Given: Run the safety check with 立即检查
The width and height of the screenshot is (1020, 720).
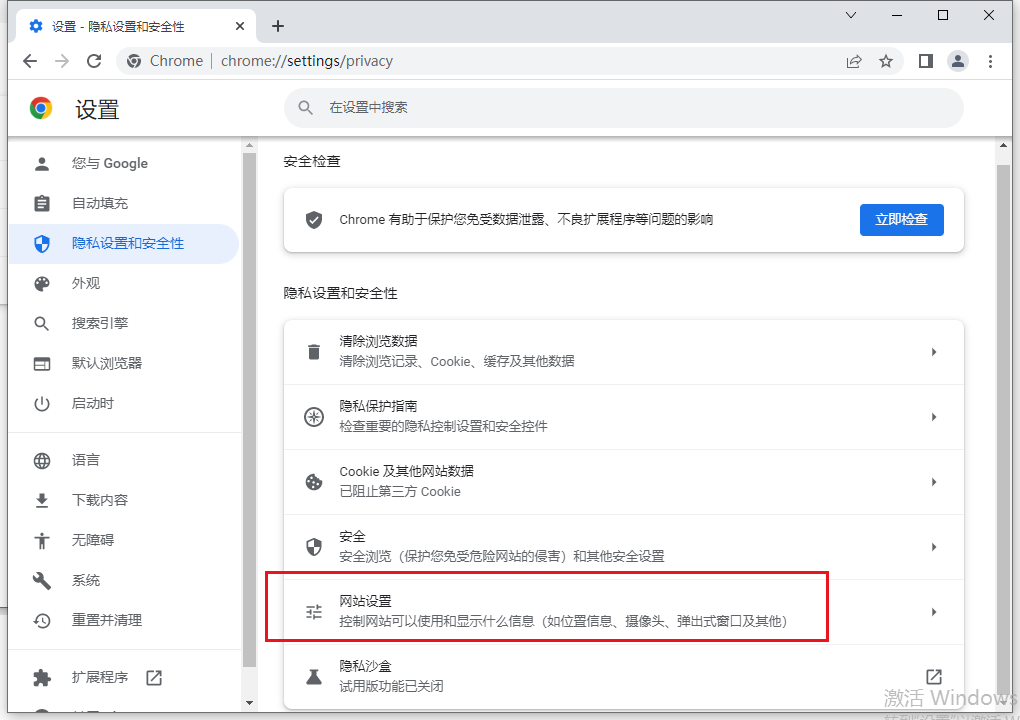Looking at the screenshot, I should click(x=901, y=220).
